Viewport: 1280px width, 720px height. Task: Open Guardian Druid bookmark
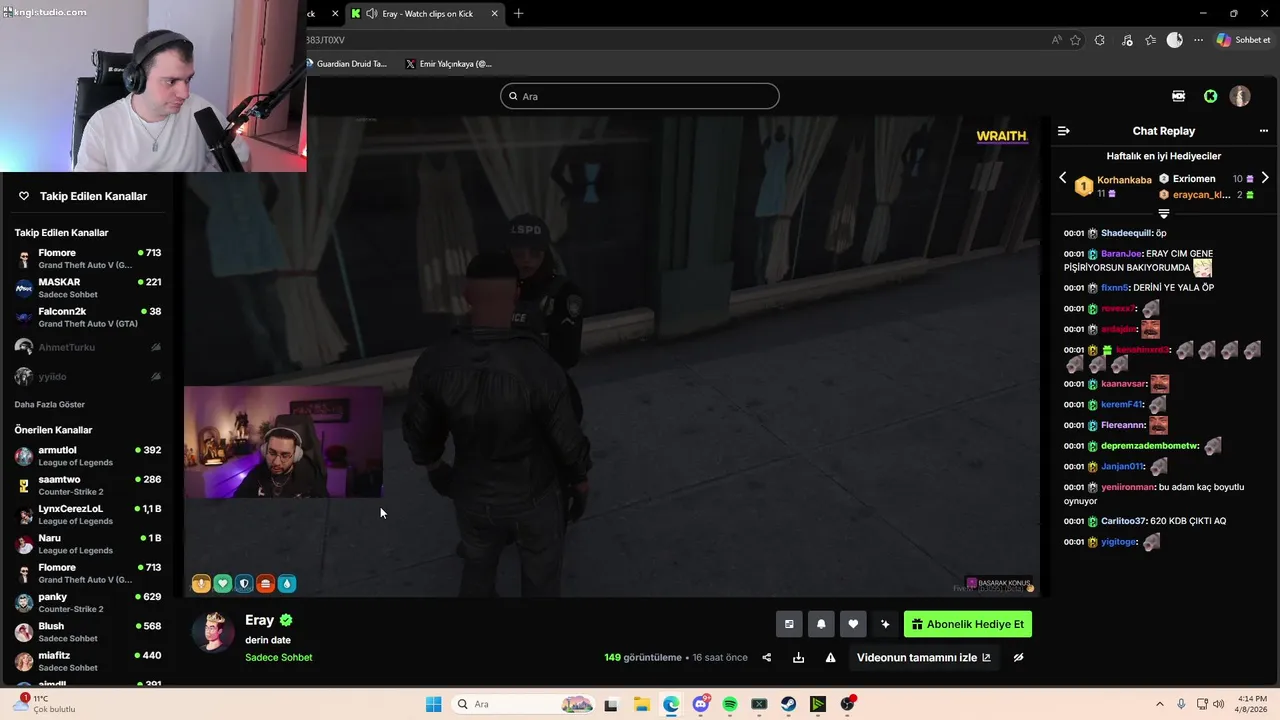click(x=346, y=64)
